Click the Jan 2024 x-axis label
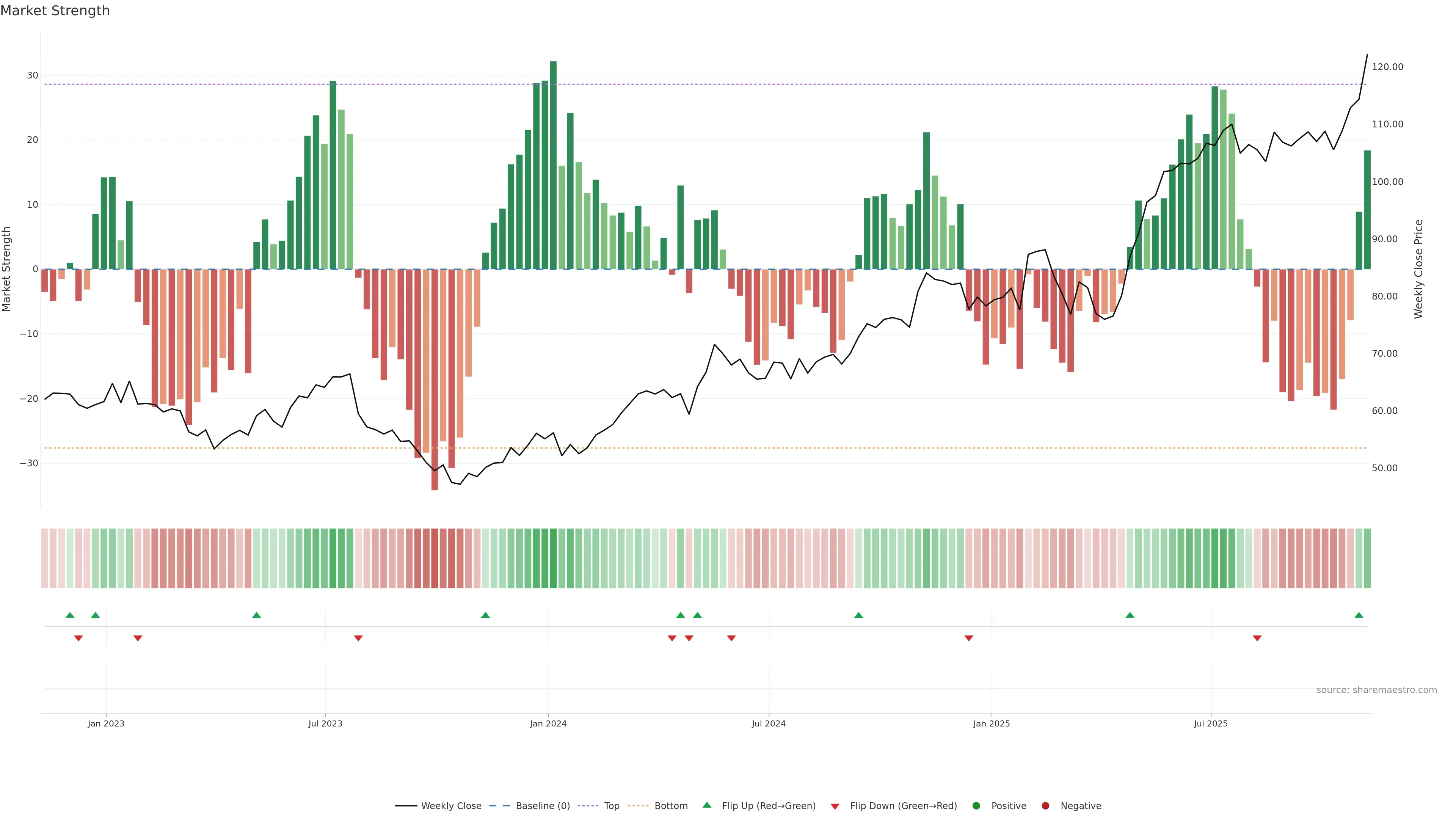Screen dimensions: 1456x819 (548, 723)
